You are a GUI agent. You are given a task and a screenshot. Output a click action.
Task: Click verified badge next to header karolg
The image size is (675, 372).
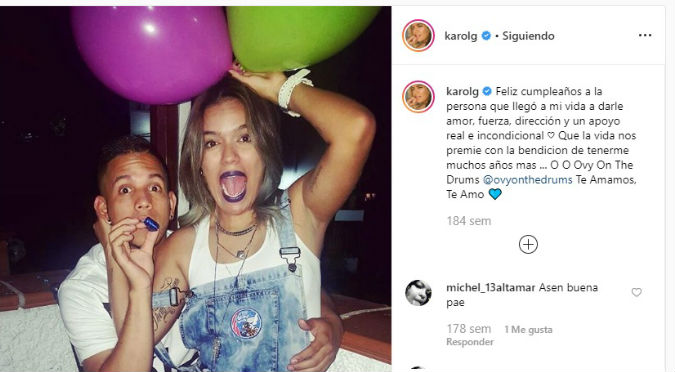pos(486,36)
